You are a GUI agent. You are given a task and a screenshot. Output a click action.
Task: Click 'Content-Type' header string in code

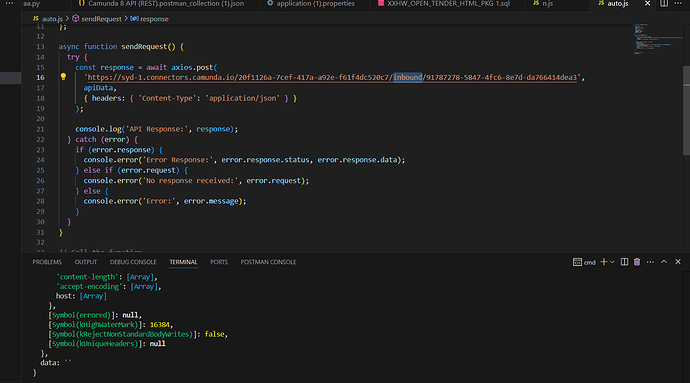click(x=168, y=98)
